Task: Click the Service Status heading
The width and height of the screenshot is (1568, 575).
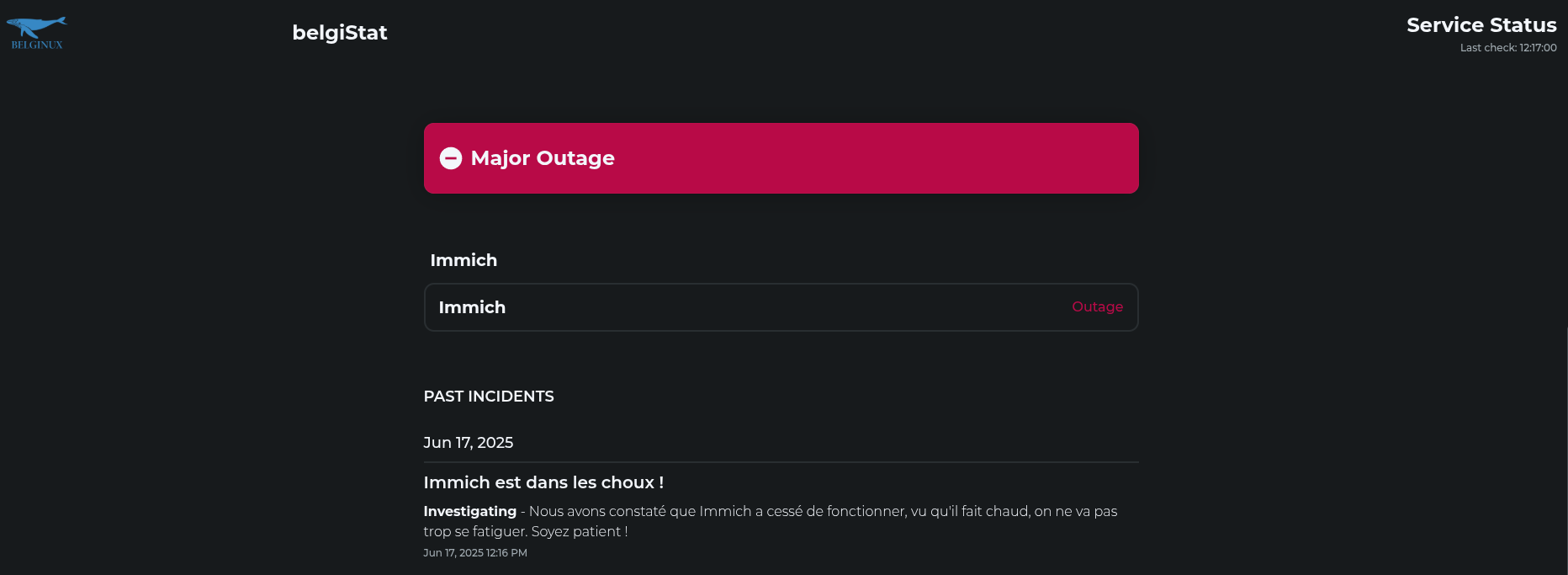Action: (x=1481, y=25)
